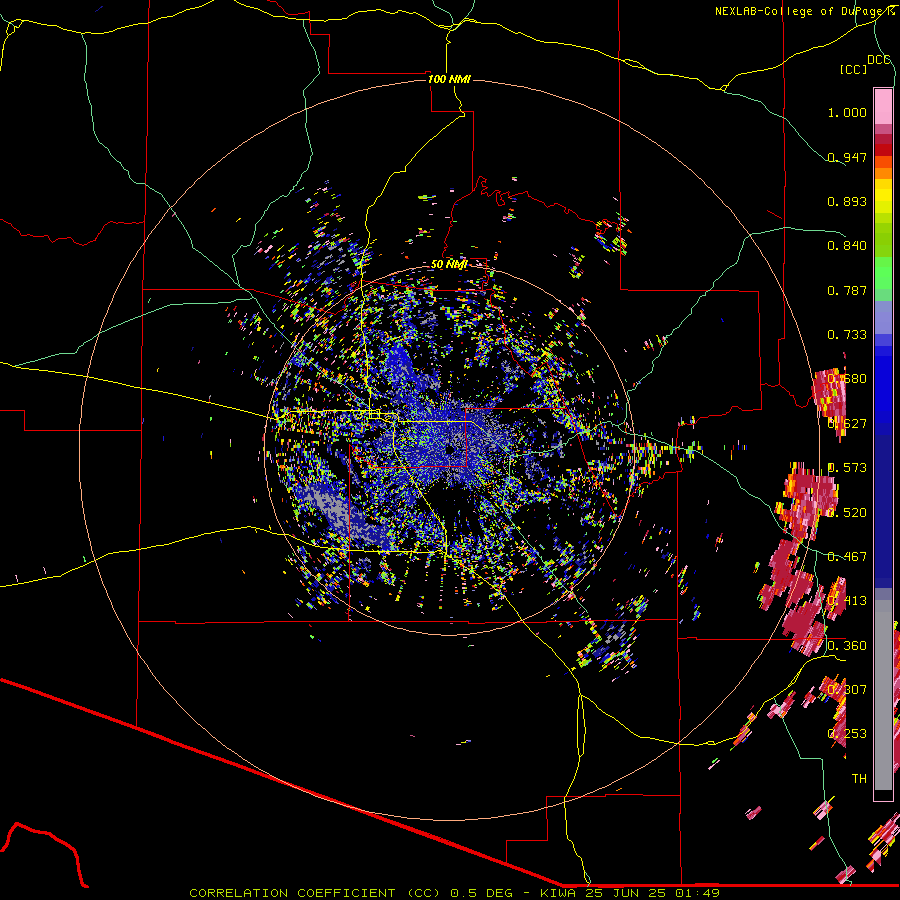900x900 pixels.
Task: Click the 0.573 scale value
Action: 847,468
